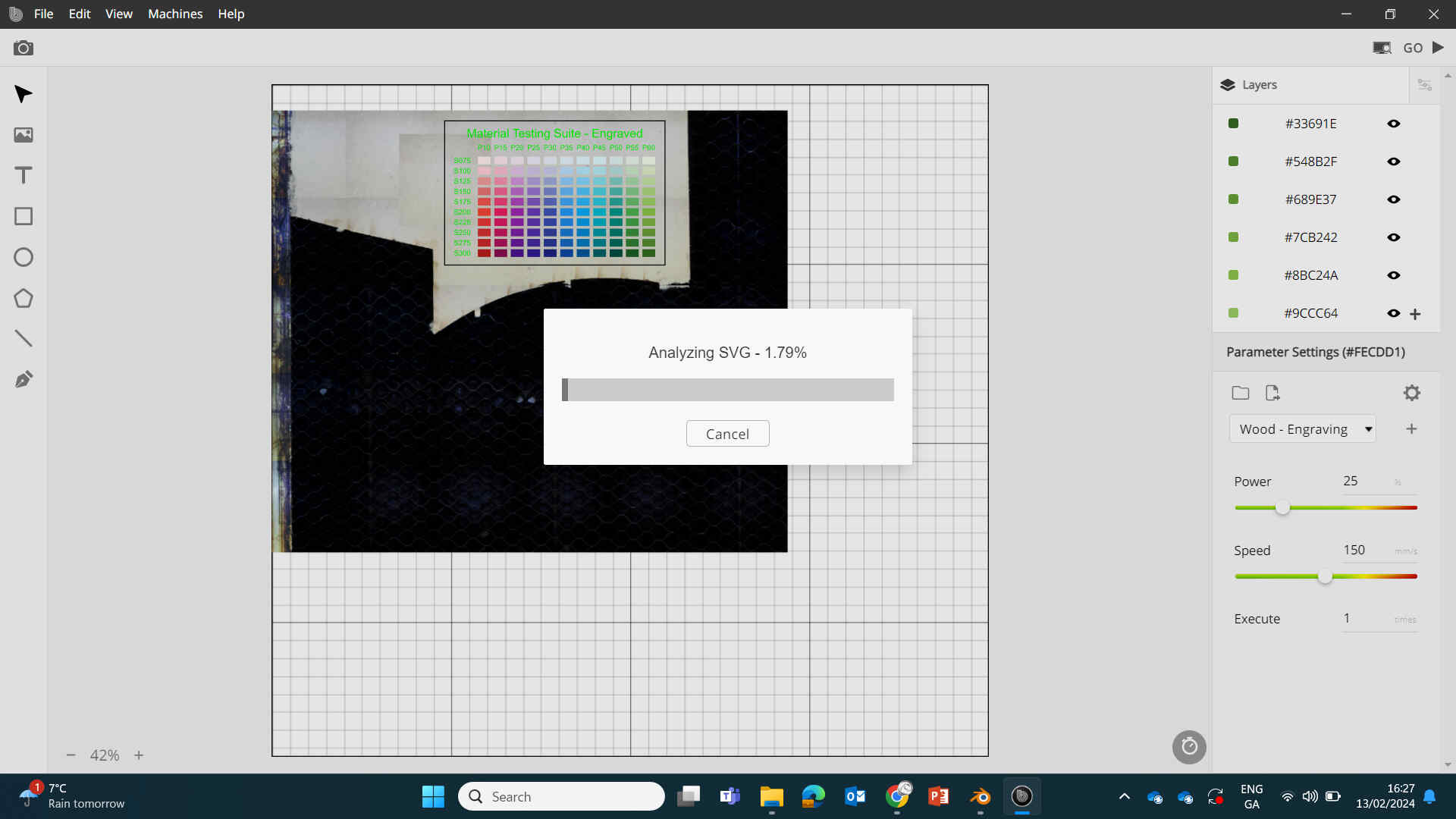Select the Ellipse shape tool
The image size is (1456, 819).
coord(24,257)
